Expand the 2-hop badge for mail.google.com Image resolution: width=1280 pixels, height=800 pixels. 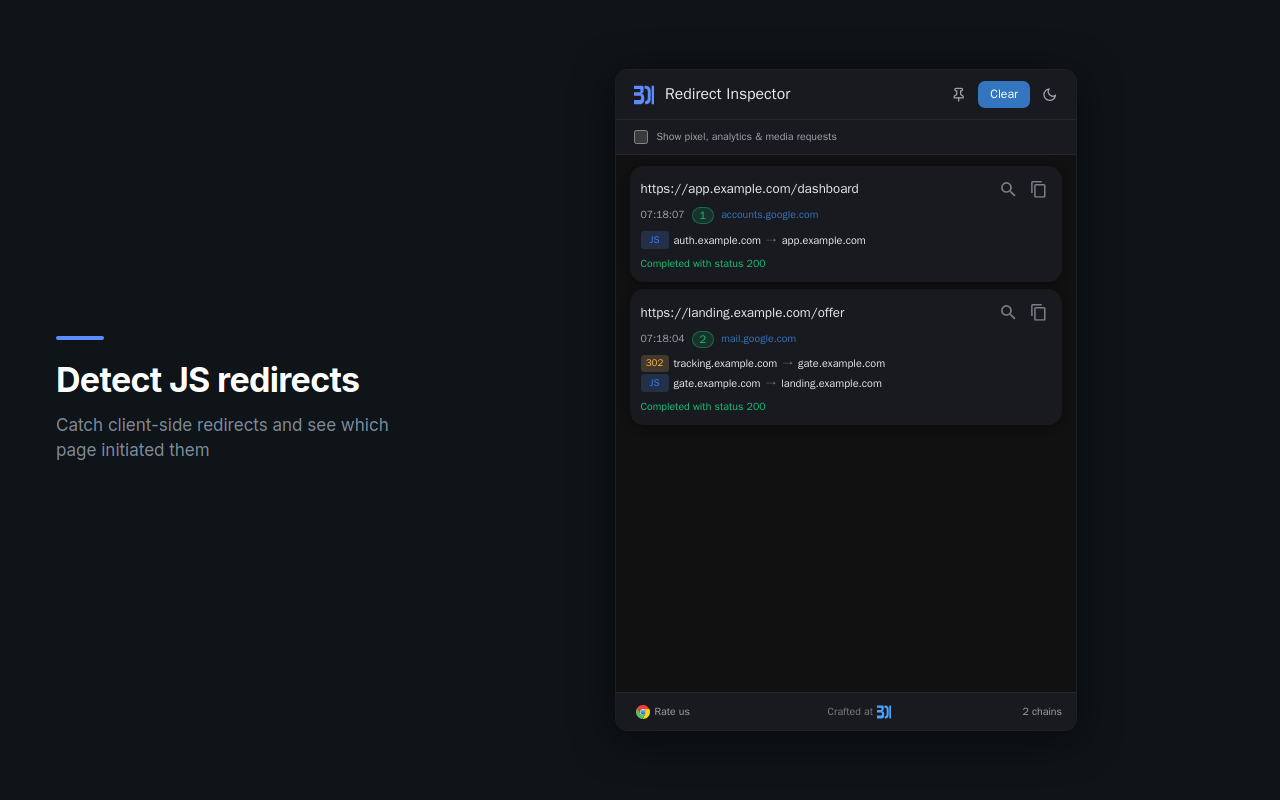tap(702, 339)
